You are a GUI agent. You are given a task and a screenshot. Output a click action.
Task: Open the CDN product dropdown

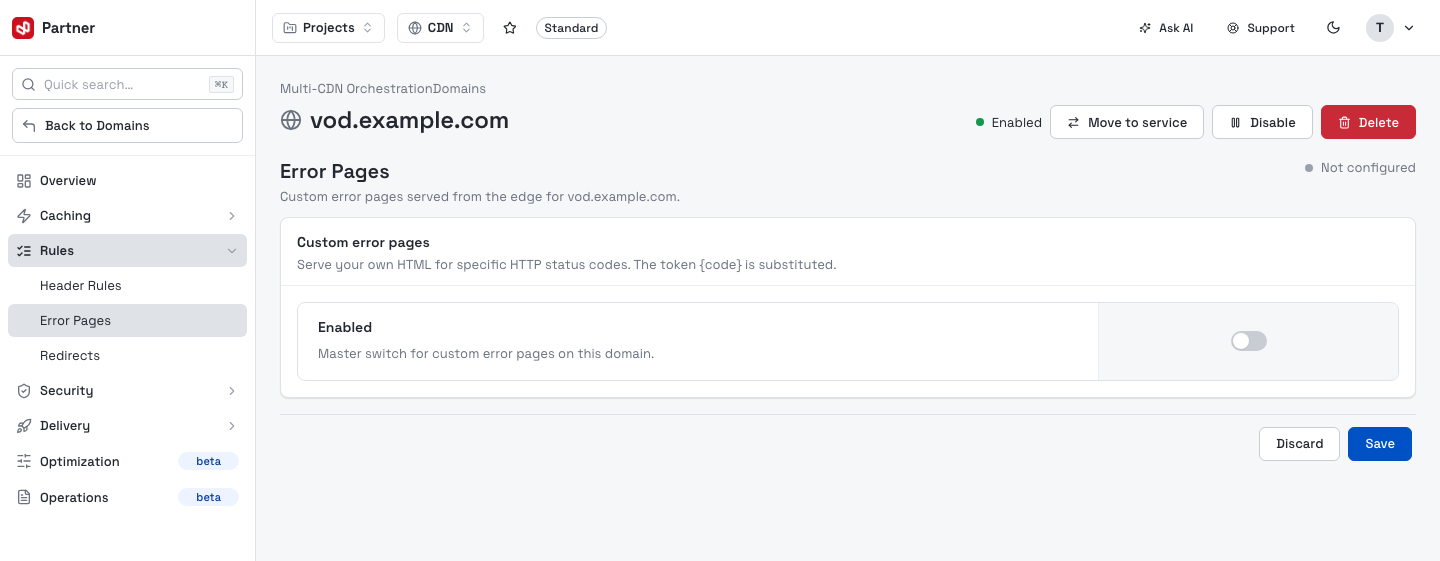click(x=440, y=28)
